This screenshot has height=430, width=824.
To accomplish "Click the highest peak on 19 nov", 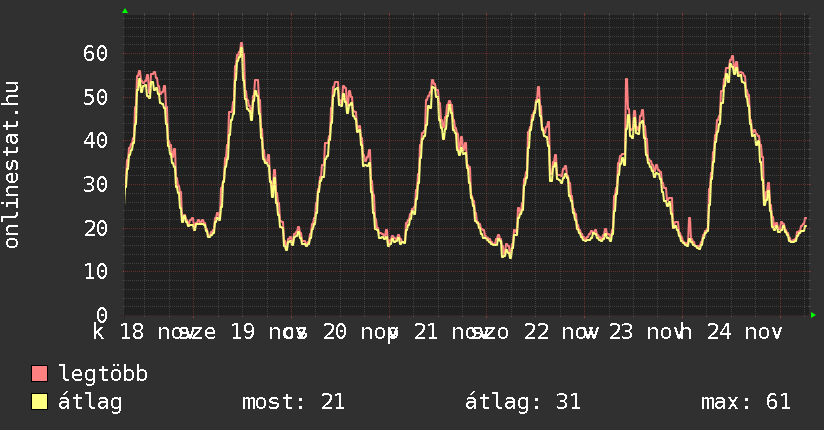I will click(241, 45).
